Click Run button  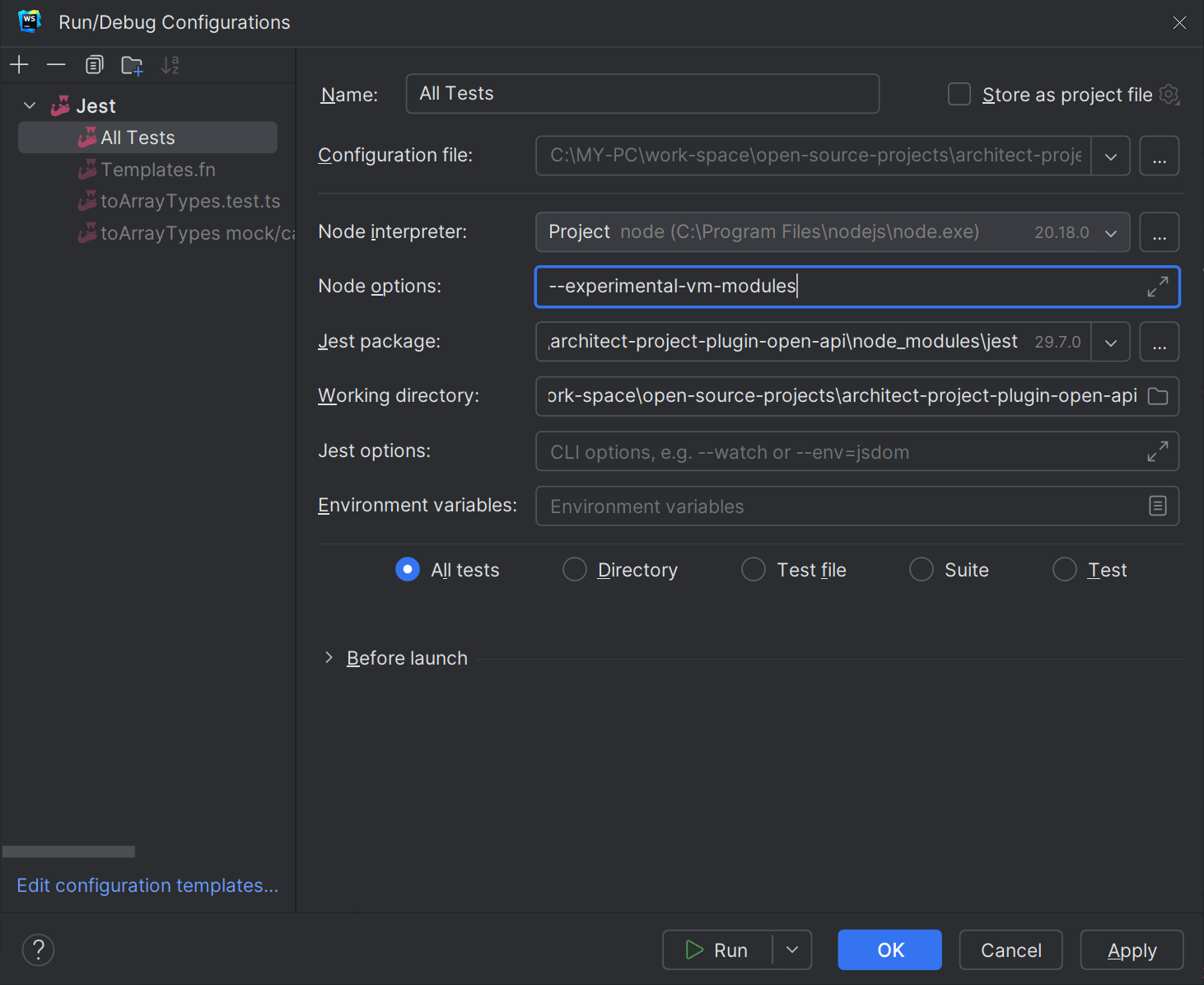click(x=717, y=950)
